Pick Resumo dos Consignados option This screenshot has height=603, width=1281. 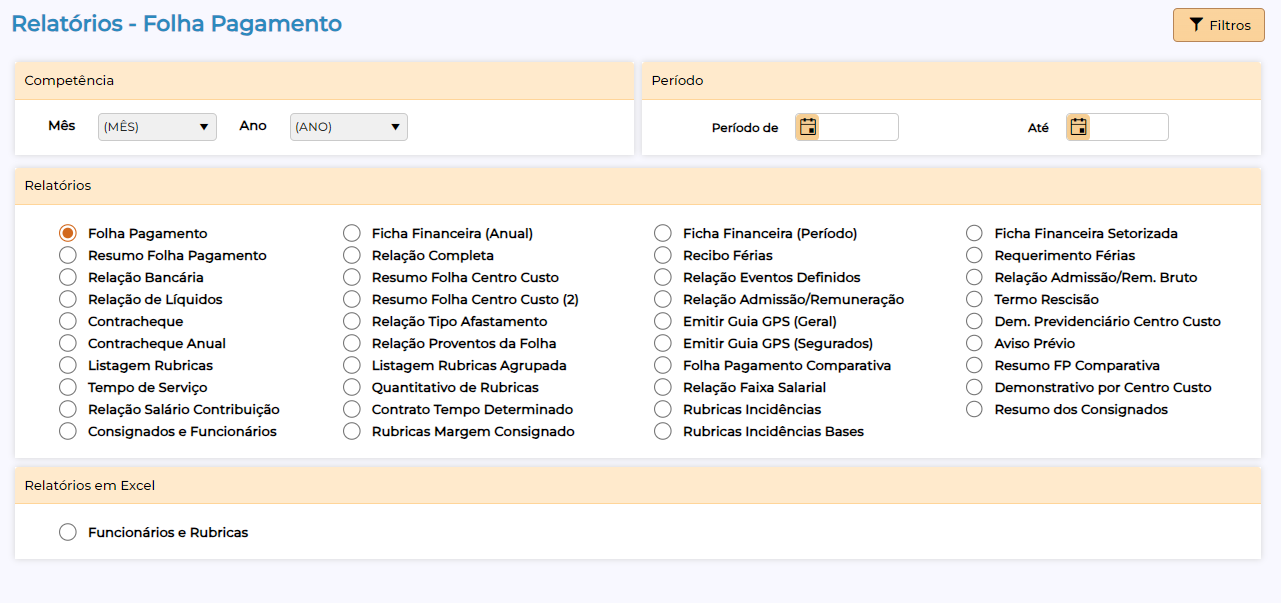974,409
